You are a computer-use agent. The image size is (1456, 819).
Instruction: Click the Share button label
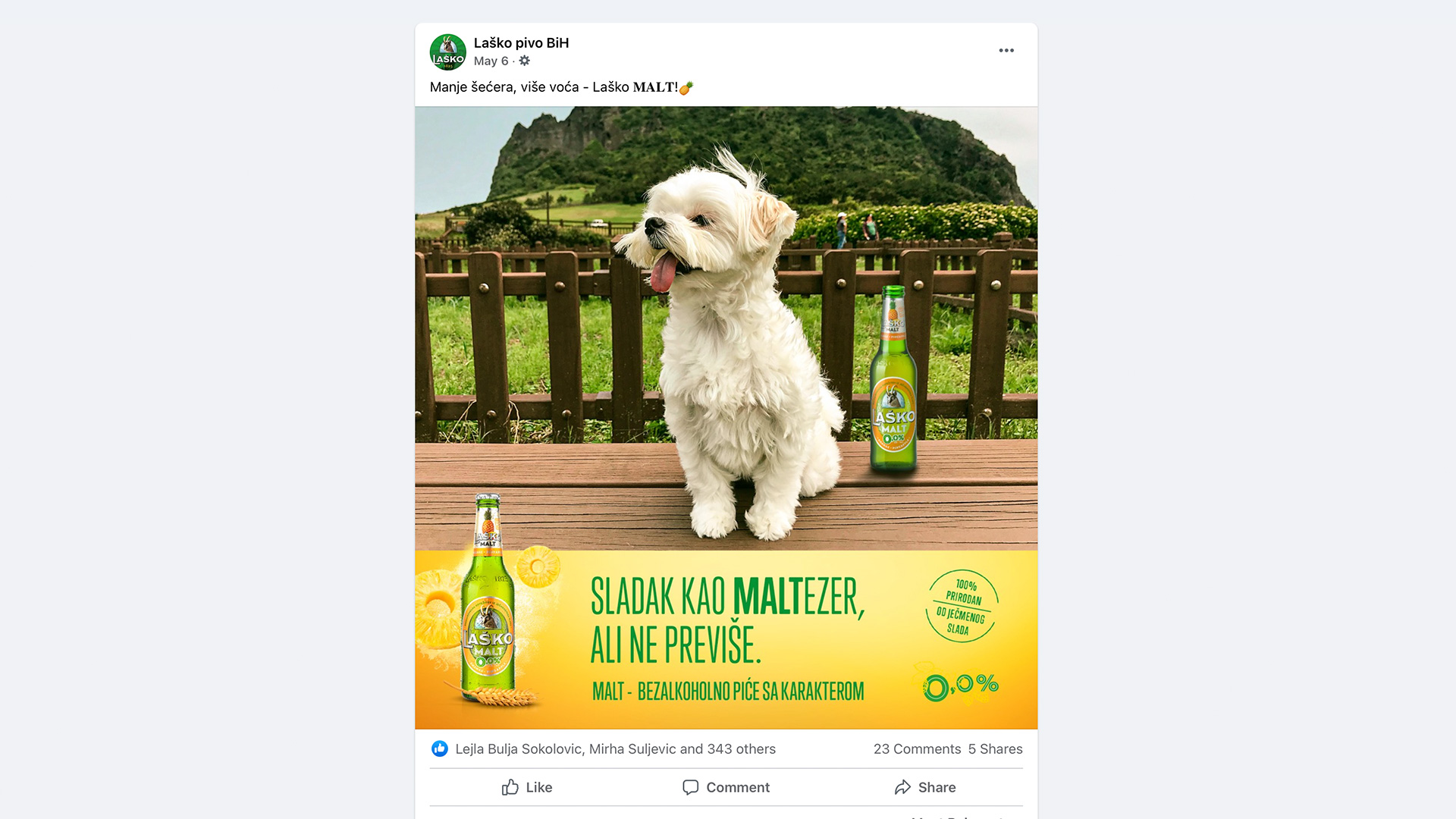[937, 787]
